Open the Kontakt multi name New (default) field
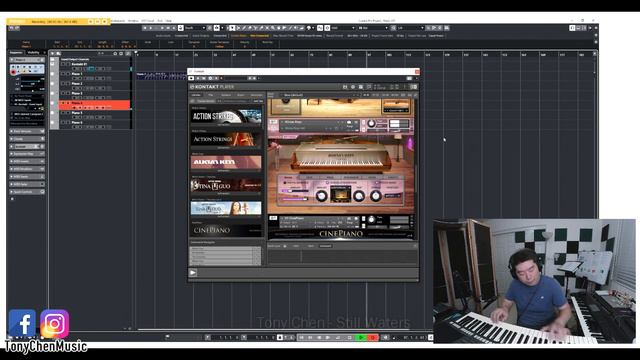Image resolution: width=640 pixels, height=360 pixels. pyautogui.click(x=316, y=95)
